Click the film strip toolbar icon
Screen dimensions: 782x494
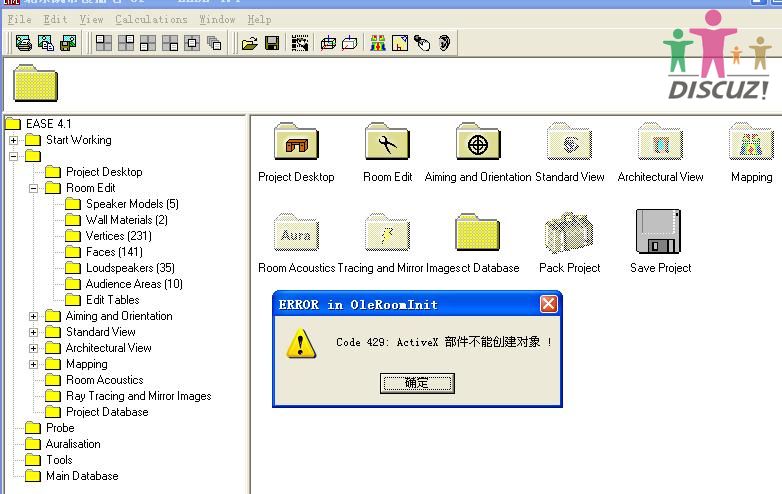(x=300, y=43)
